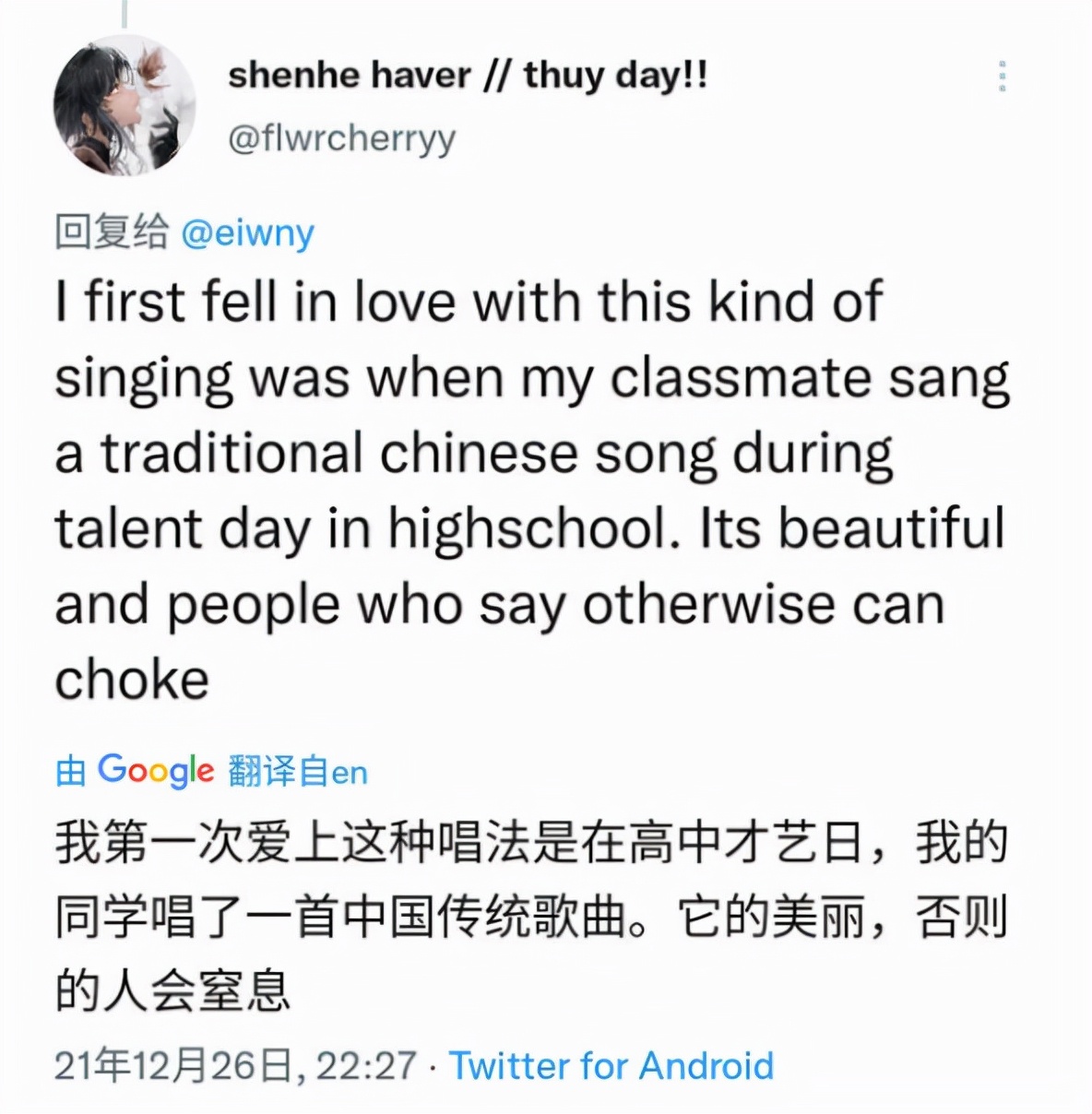
Task: Click the "回复给" reply-to label
Action: click(x=112, y=231)
